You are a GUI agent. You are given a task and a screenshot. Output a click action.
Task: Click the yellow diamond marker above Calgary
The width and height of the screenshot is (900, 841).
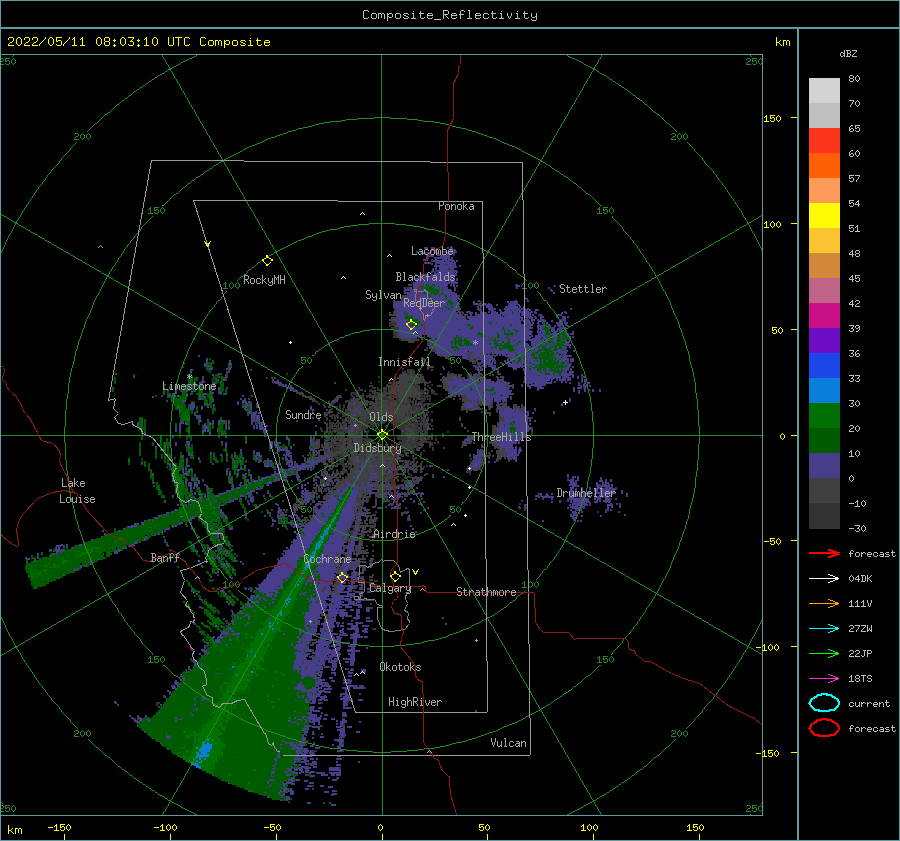tap(395, 576)
